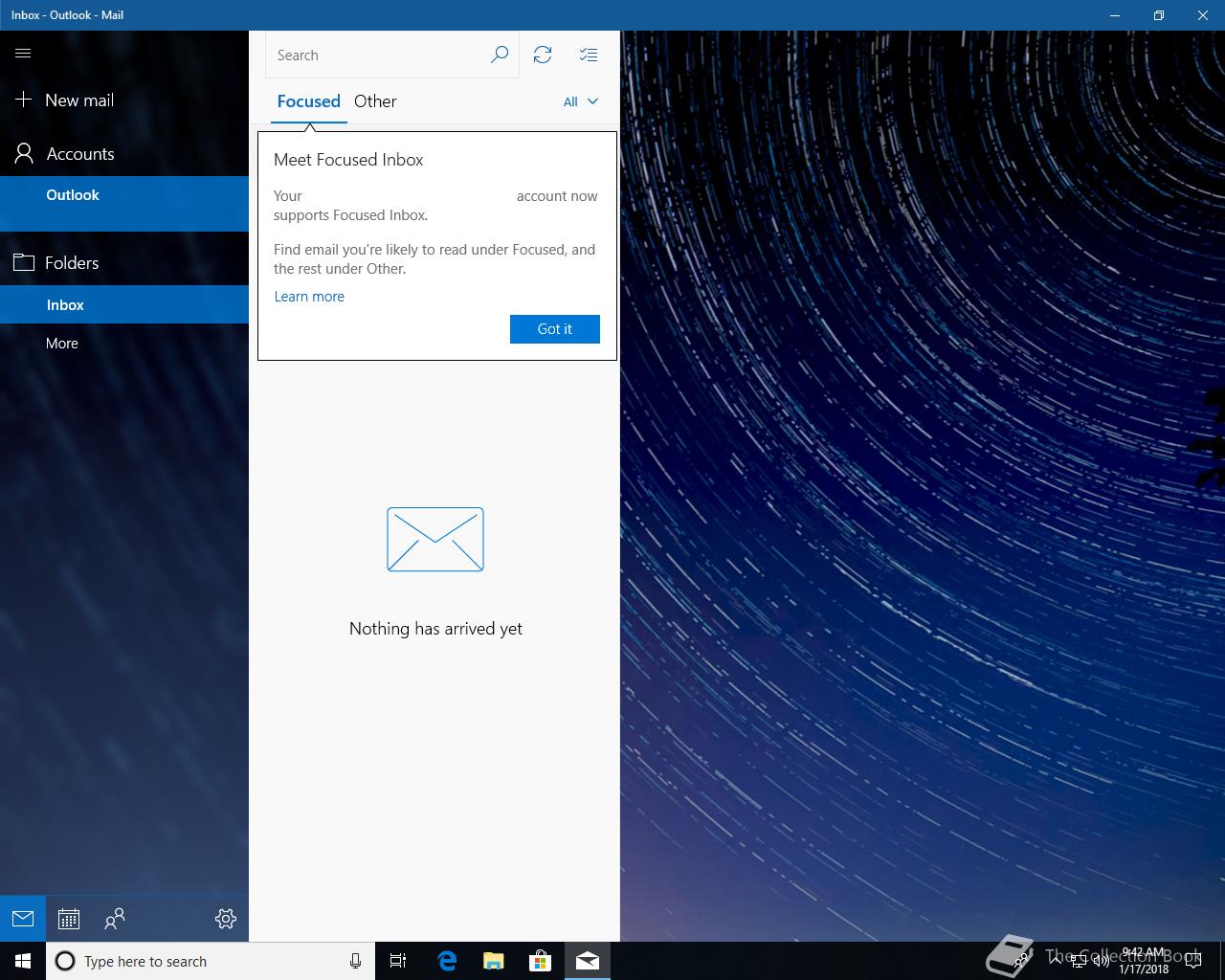Collapse the hamburger navigation menu
Screen dimensions: 1225x980
(x=23, y=54)
